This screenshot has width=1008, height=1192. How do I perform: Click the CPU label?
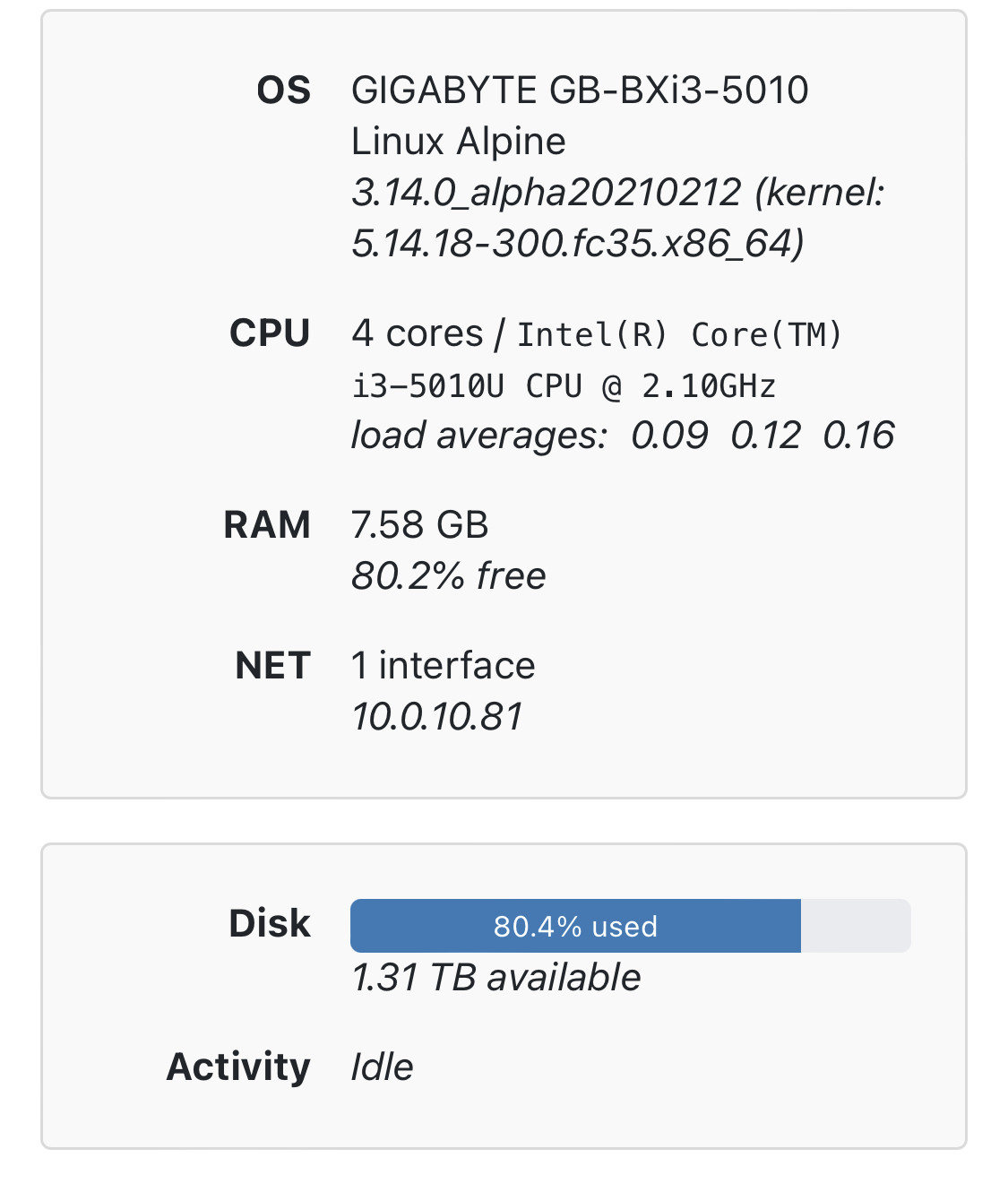pos(270,333)
